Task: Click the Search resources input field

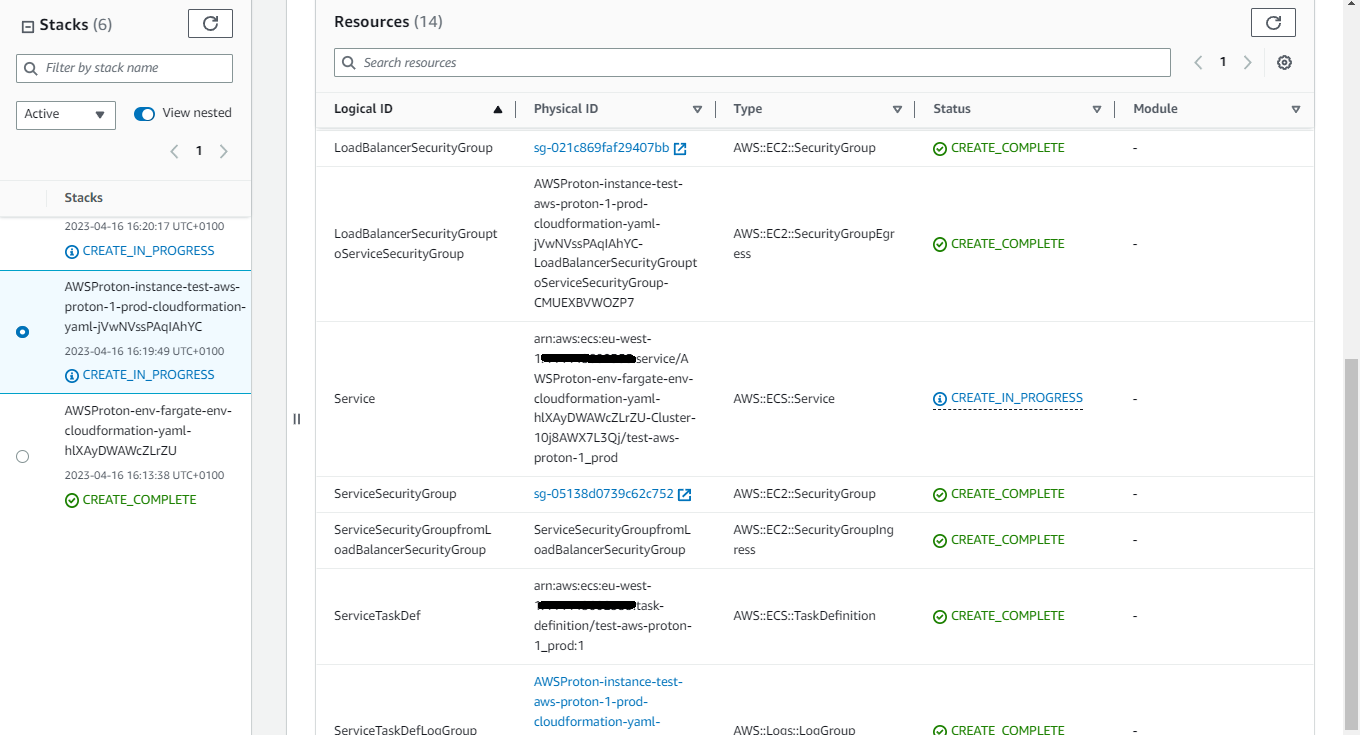Action: [x=751, y=62]
